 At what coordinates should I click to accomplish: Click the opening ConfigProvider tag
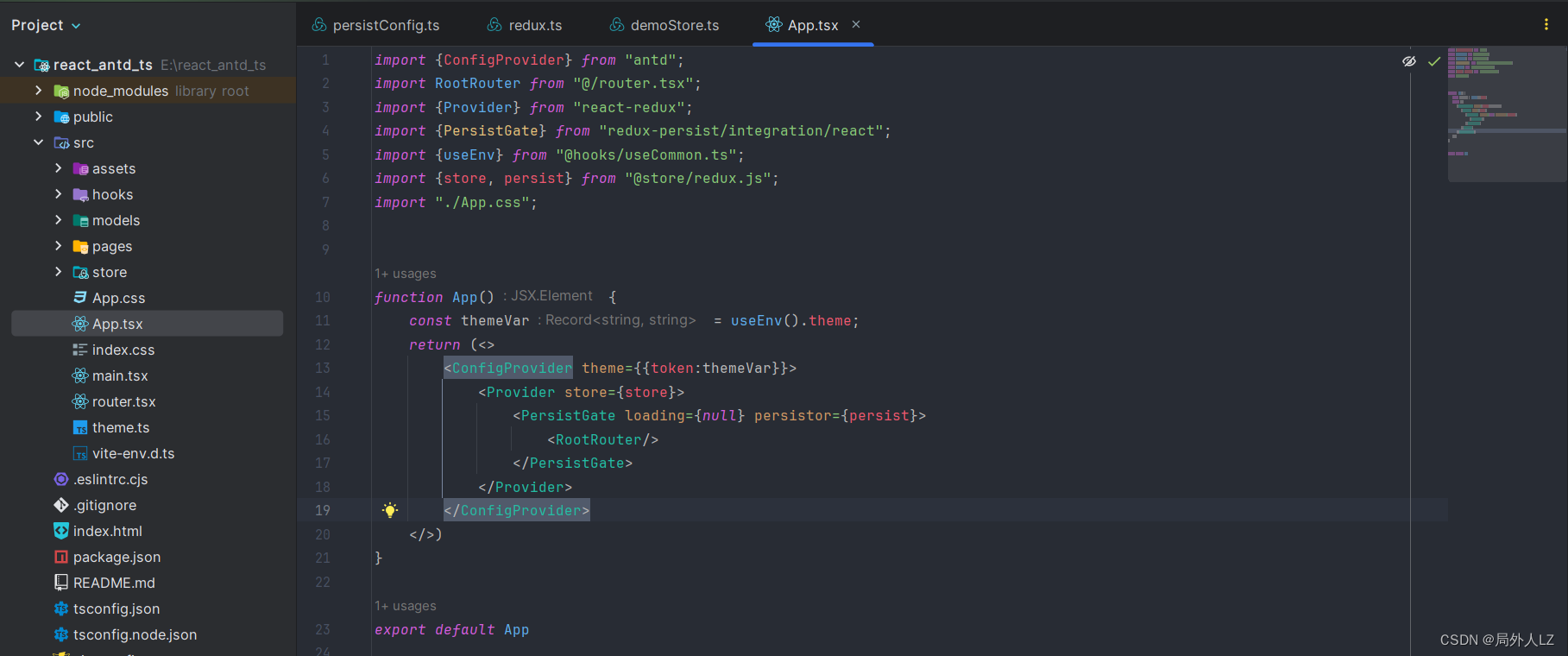coord(508,368)
